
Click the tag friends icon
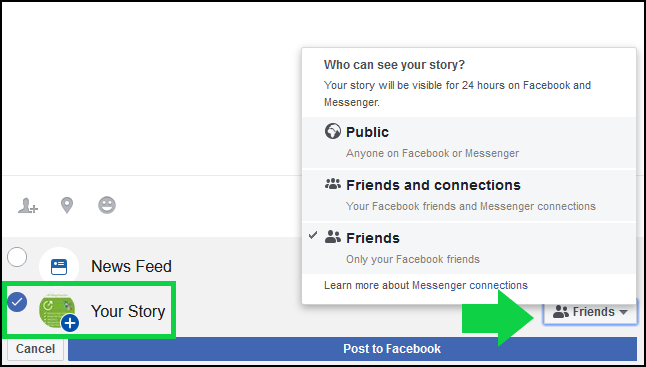28,206
